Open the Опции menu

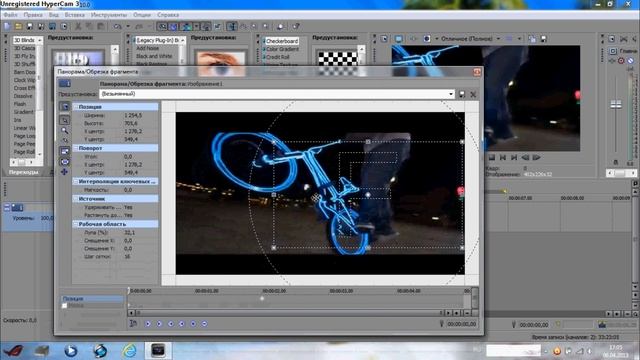pos(142,15)
